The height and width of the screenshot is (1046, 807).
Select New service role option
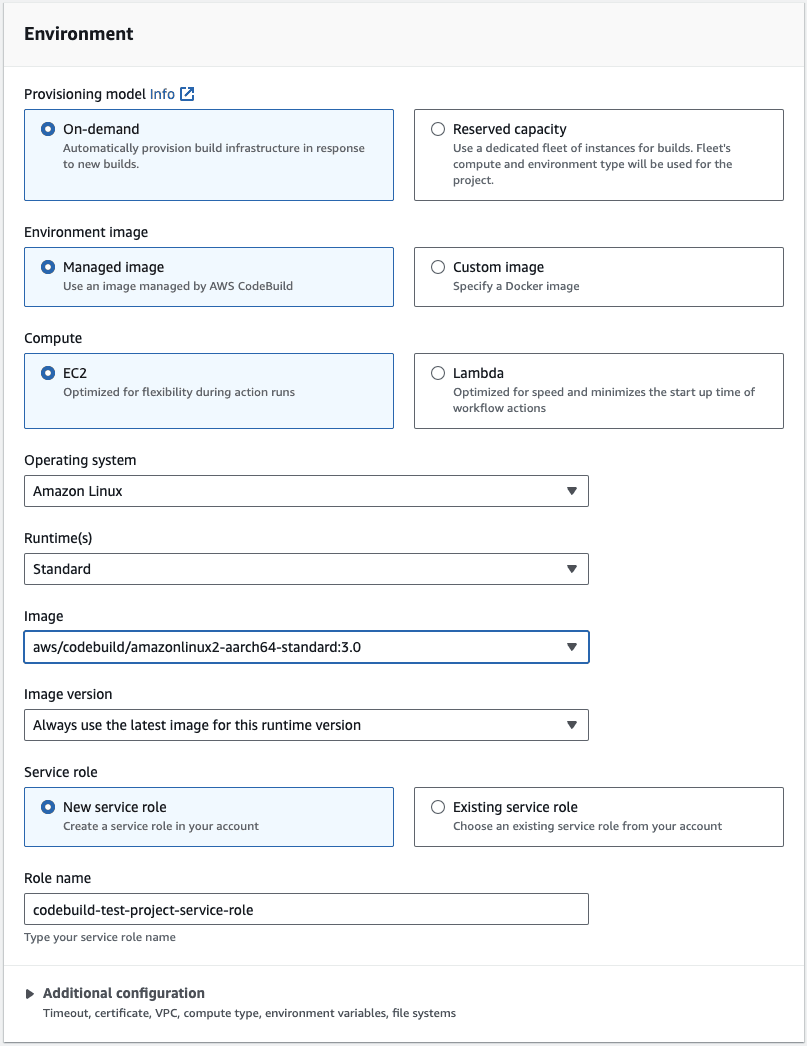pos(48,807)
